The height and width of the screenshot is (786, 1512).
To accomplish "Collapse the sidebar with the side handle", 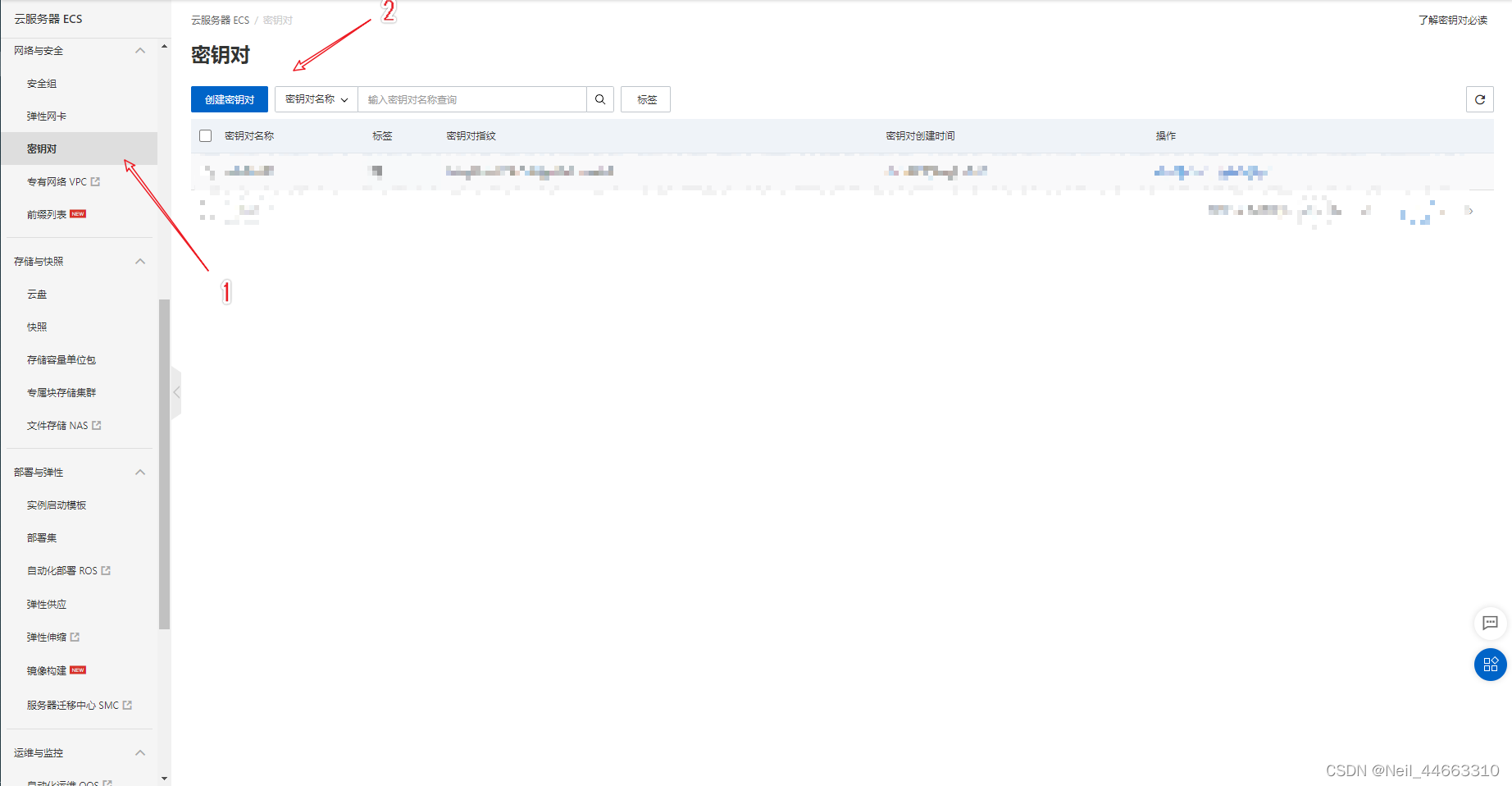I will click(x=176, y=392).
